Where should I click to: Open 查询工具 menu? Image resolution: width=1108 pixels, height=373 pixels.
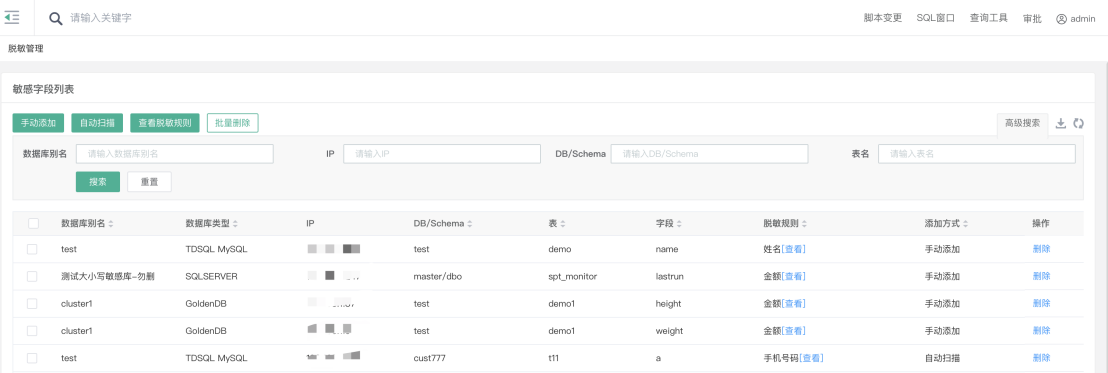989,18
